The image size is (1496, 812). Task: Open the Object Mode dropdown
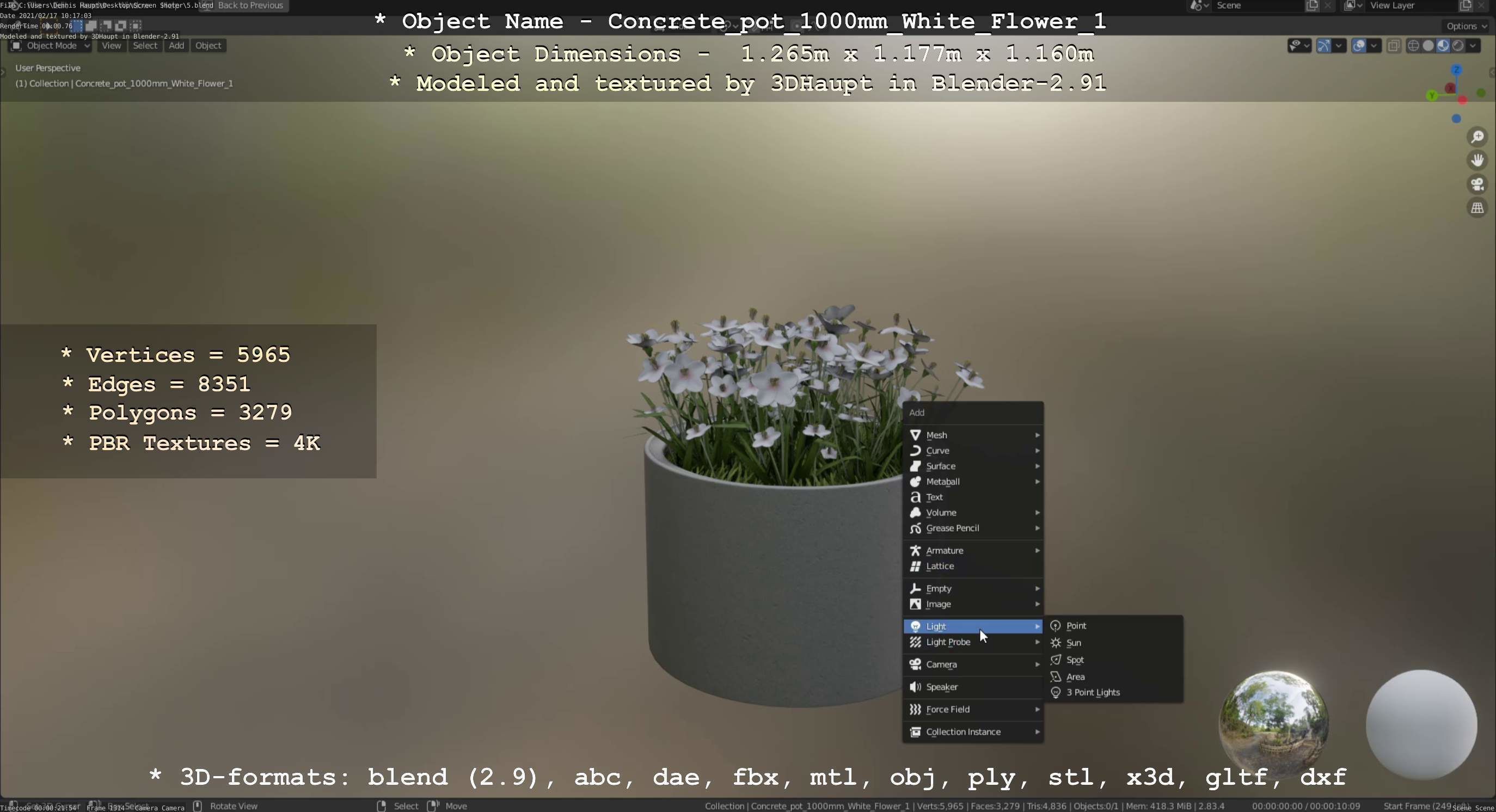51,46
